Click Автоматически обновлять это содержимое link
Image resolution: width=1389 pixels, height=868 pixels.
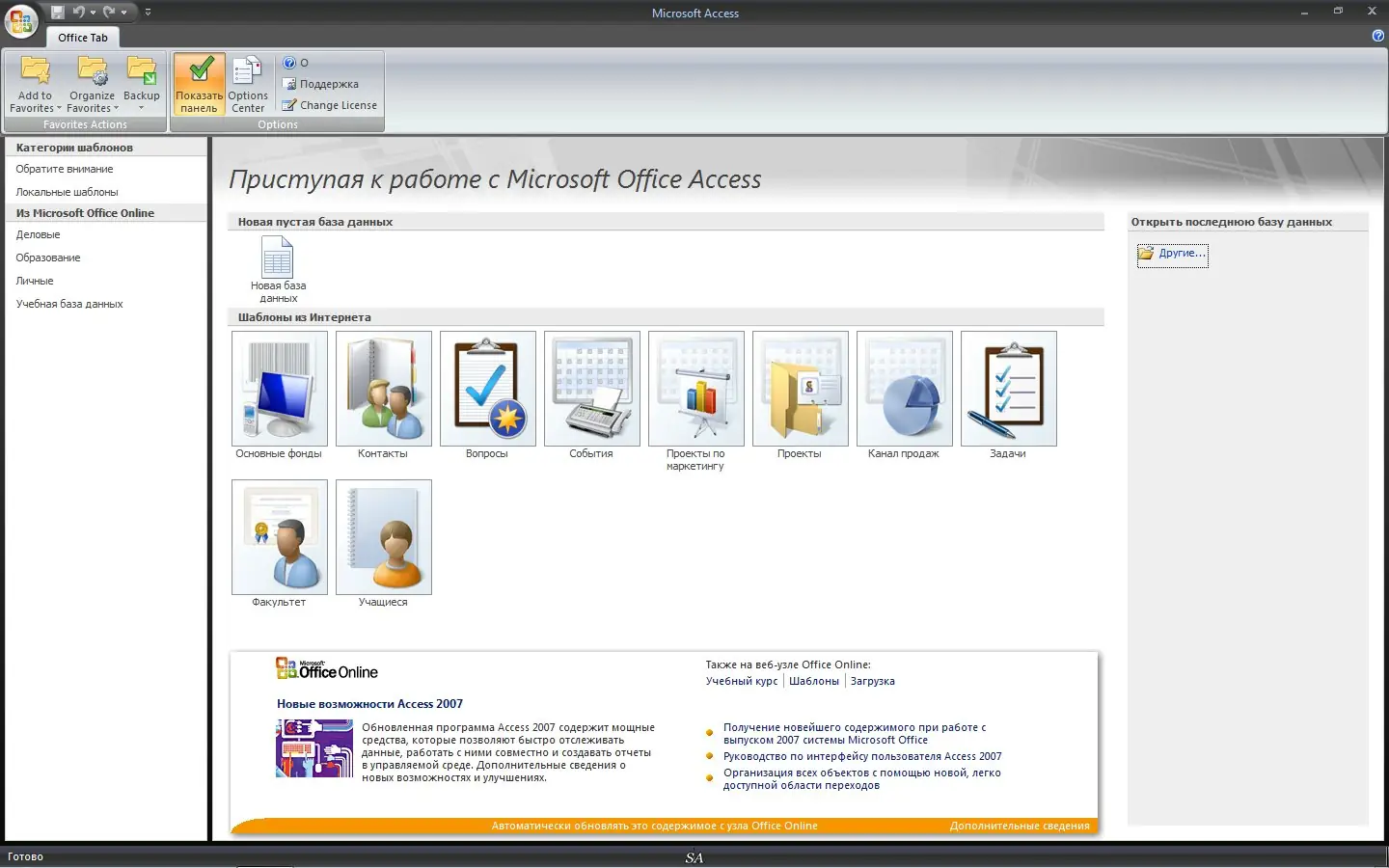pyautogui.click(x=654, y=826)
